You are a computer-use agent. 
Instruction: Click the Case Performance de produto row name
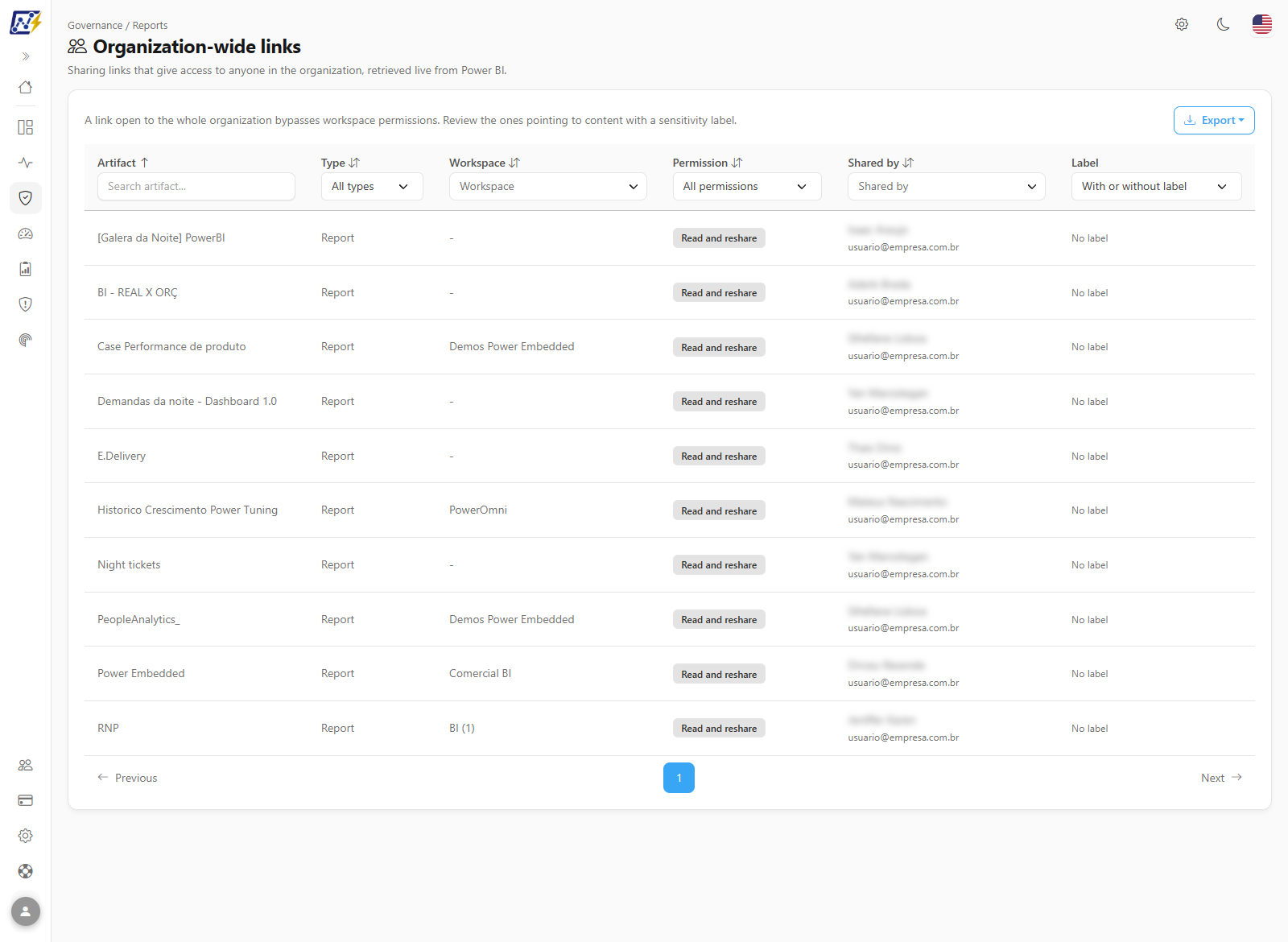[x=171, y=347]
